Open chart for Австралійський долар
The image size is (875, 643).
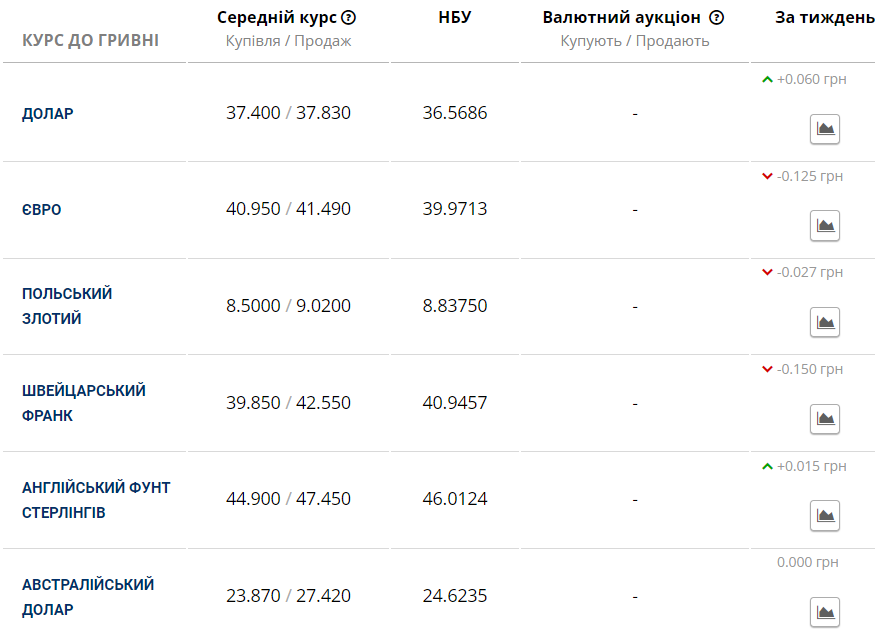click(825, 612)
